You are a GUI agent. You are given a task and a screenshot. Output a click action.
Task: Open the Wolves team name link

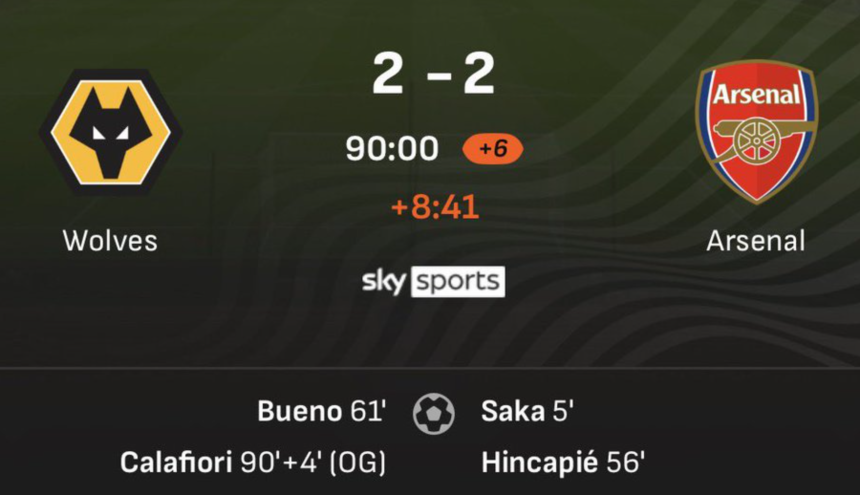coord(110,241)
